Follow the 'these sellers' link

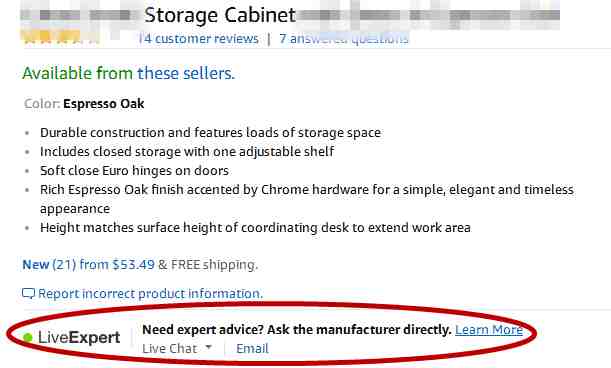point(186,73)
